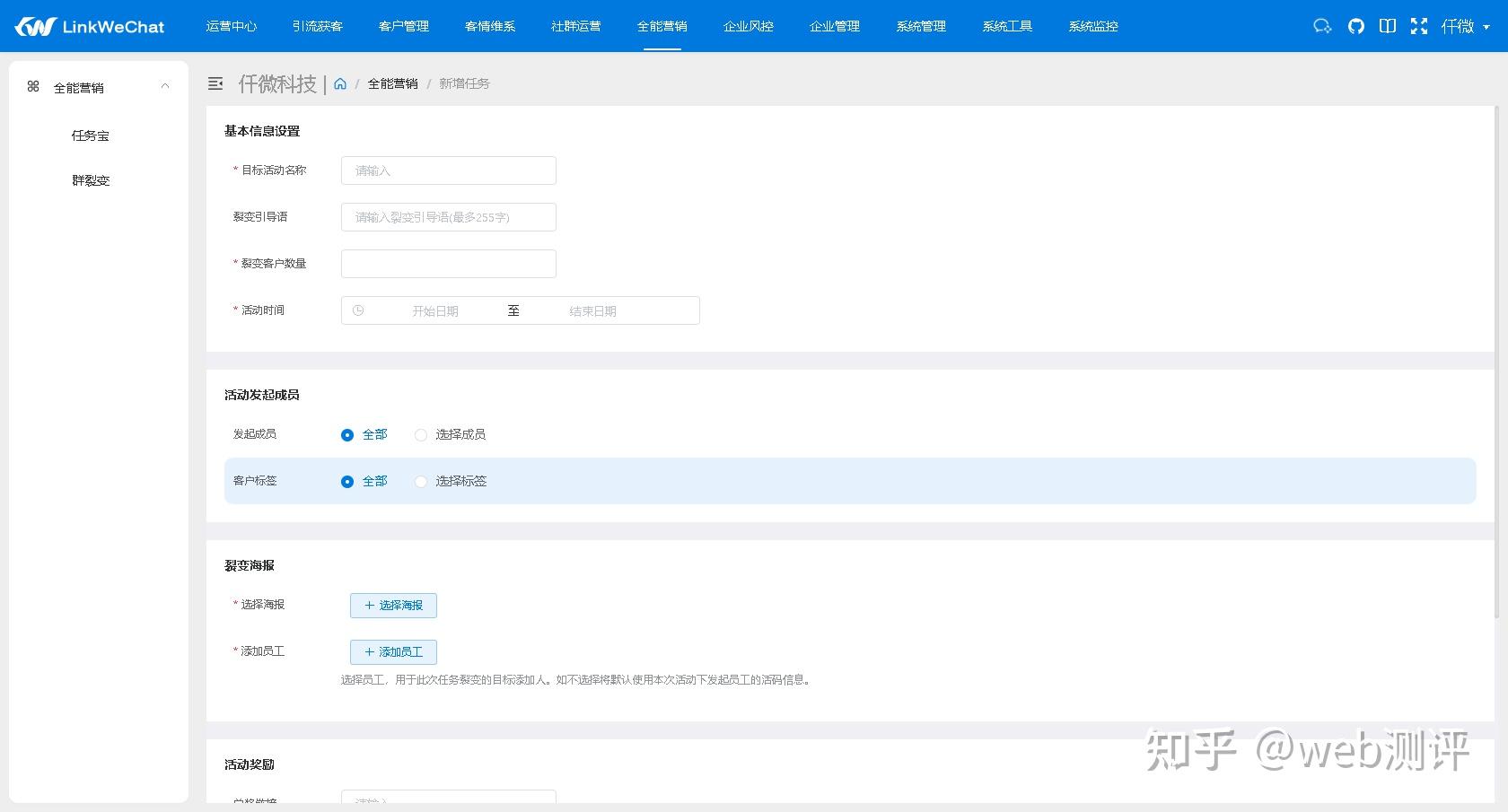Open the 开始日期 date picker
The image size is (1508, 812).
point(435,310)
